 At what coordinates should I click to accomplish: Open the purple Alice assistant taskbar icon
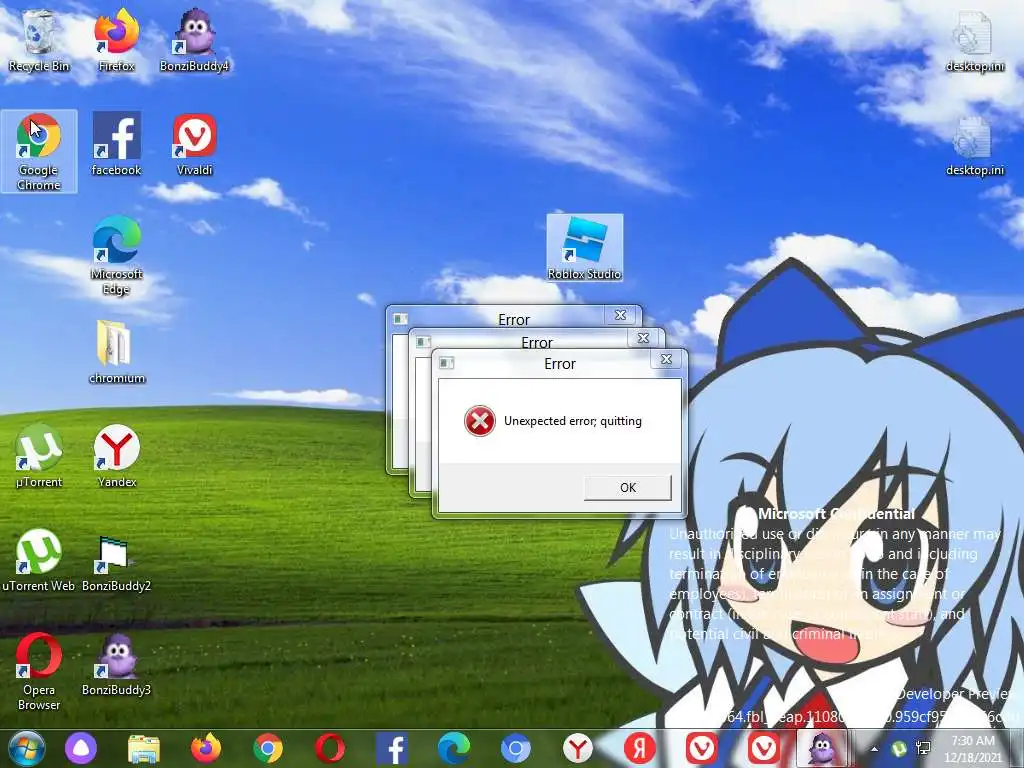[81, 749]
